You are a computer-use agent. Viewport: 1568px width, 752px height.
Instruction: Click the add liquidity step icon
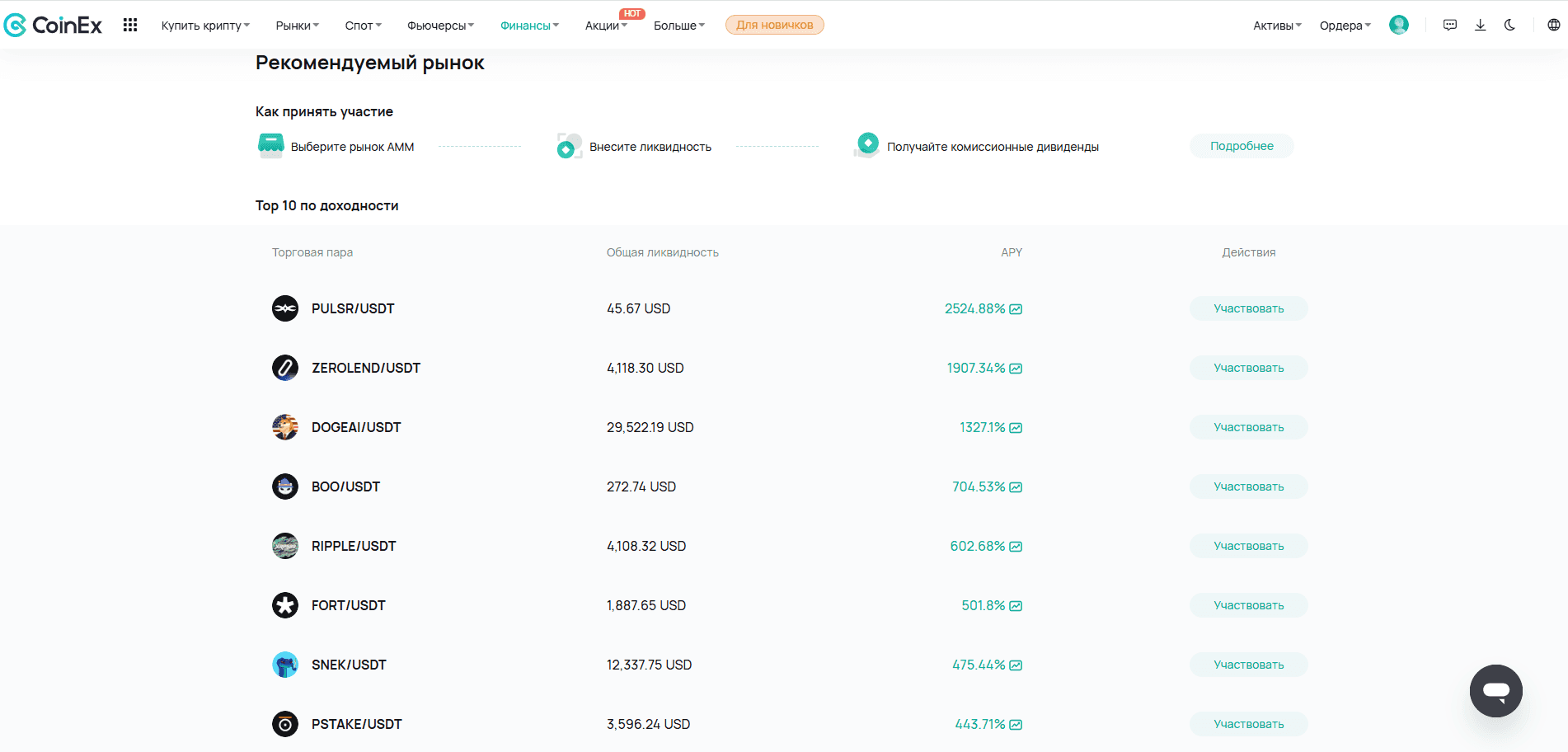click(570, 146)
